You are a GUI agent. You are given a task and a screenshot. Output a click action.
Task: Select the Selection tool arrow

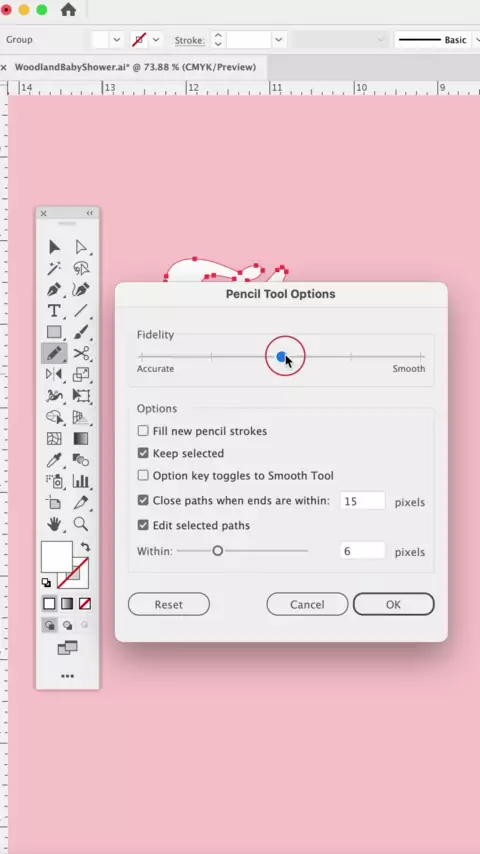[54, 247]
